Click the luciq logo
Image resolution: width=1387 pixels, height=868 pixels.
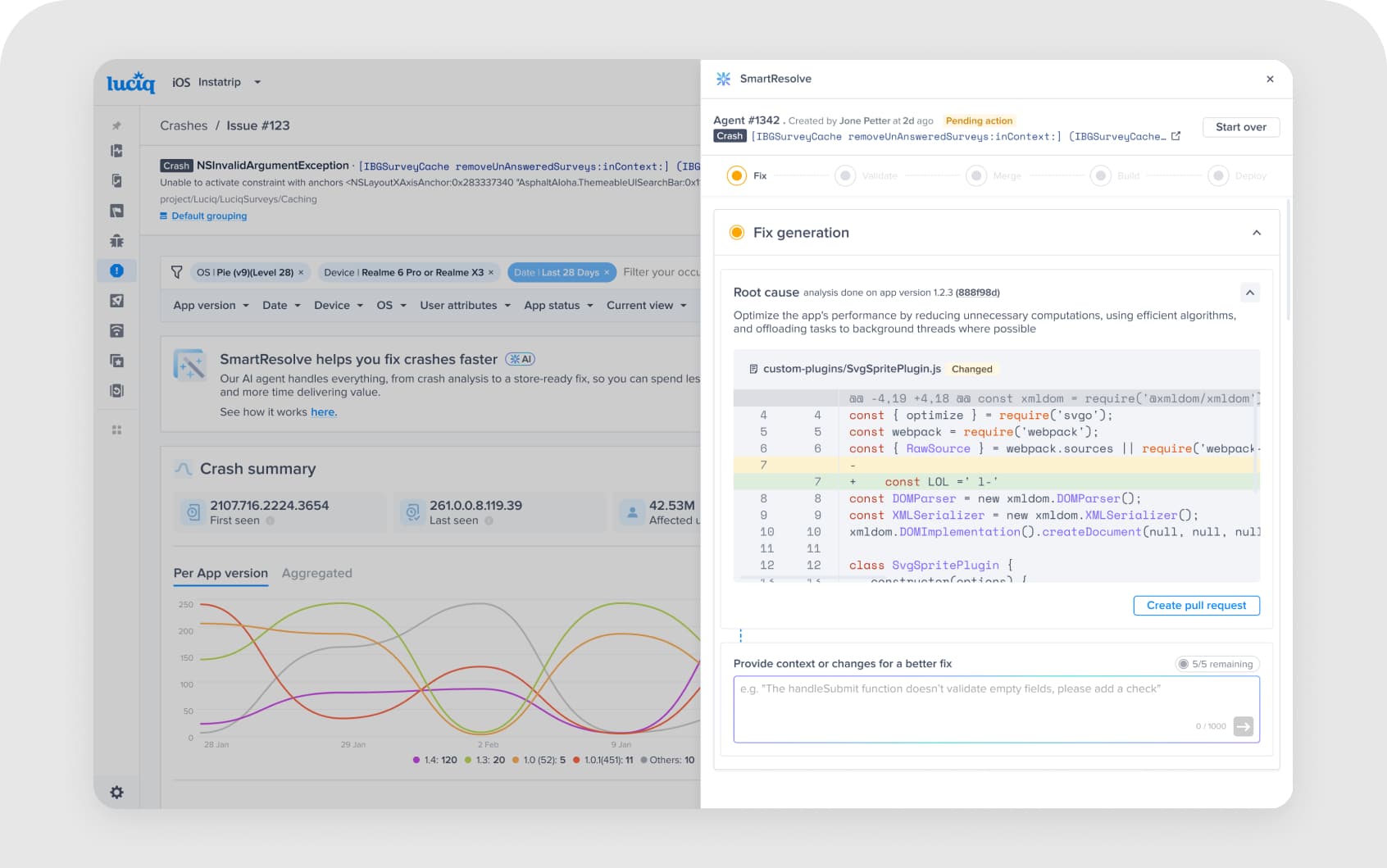(130, 82)
